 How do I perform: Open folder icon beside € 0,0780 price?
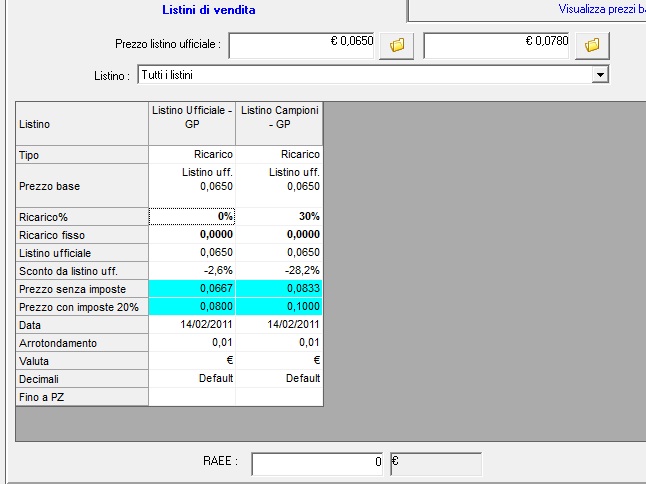click(x=592, y=45)
